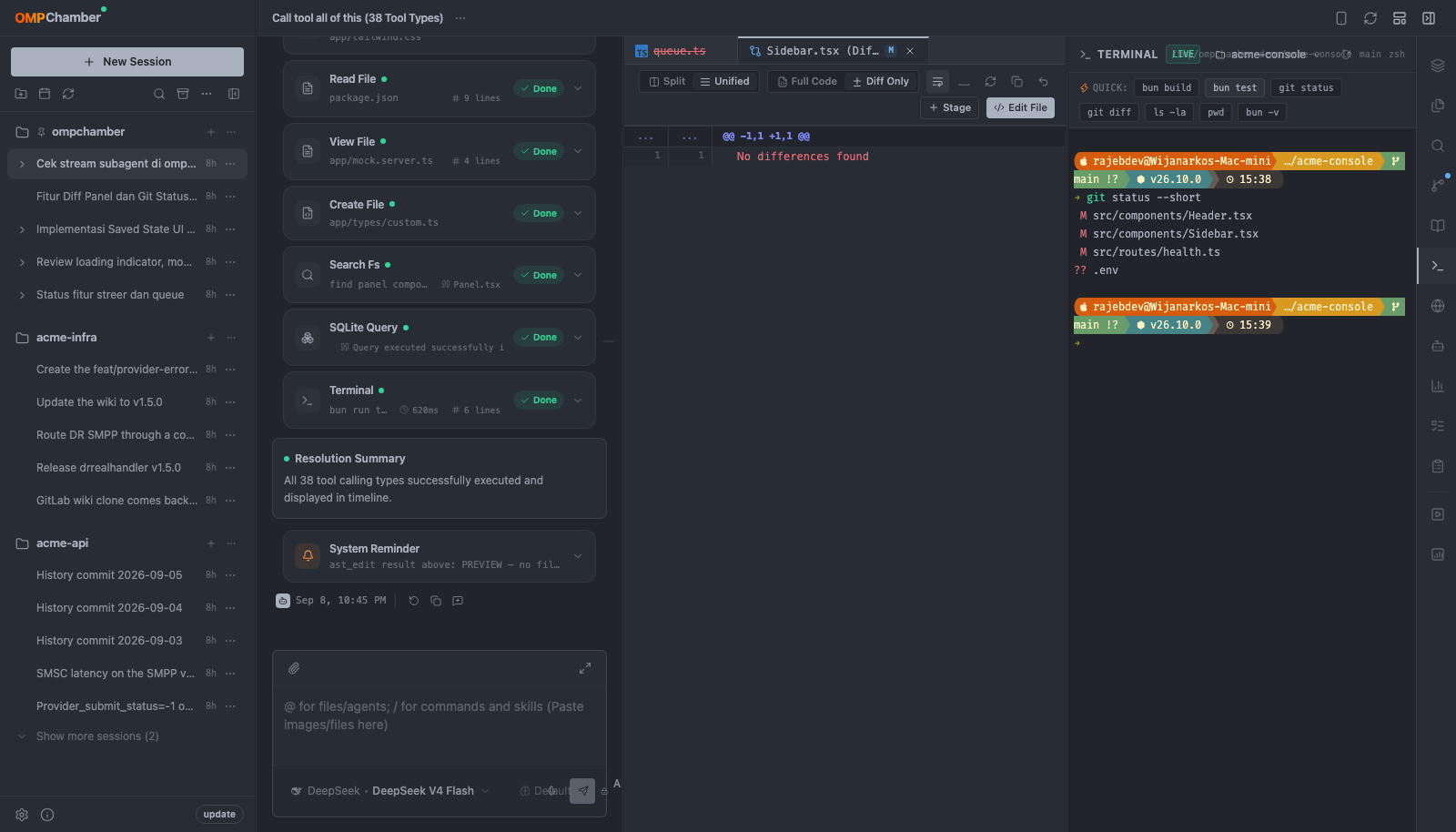The width and height of the screenshot is (1456, 832).
Task: Open the layers stack icon in right rail
Action: (1438, 66)
